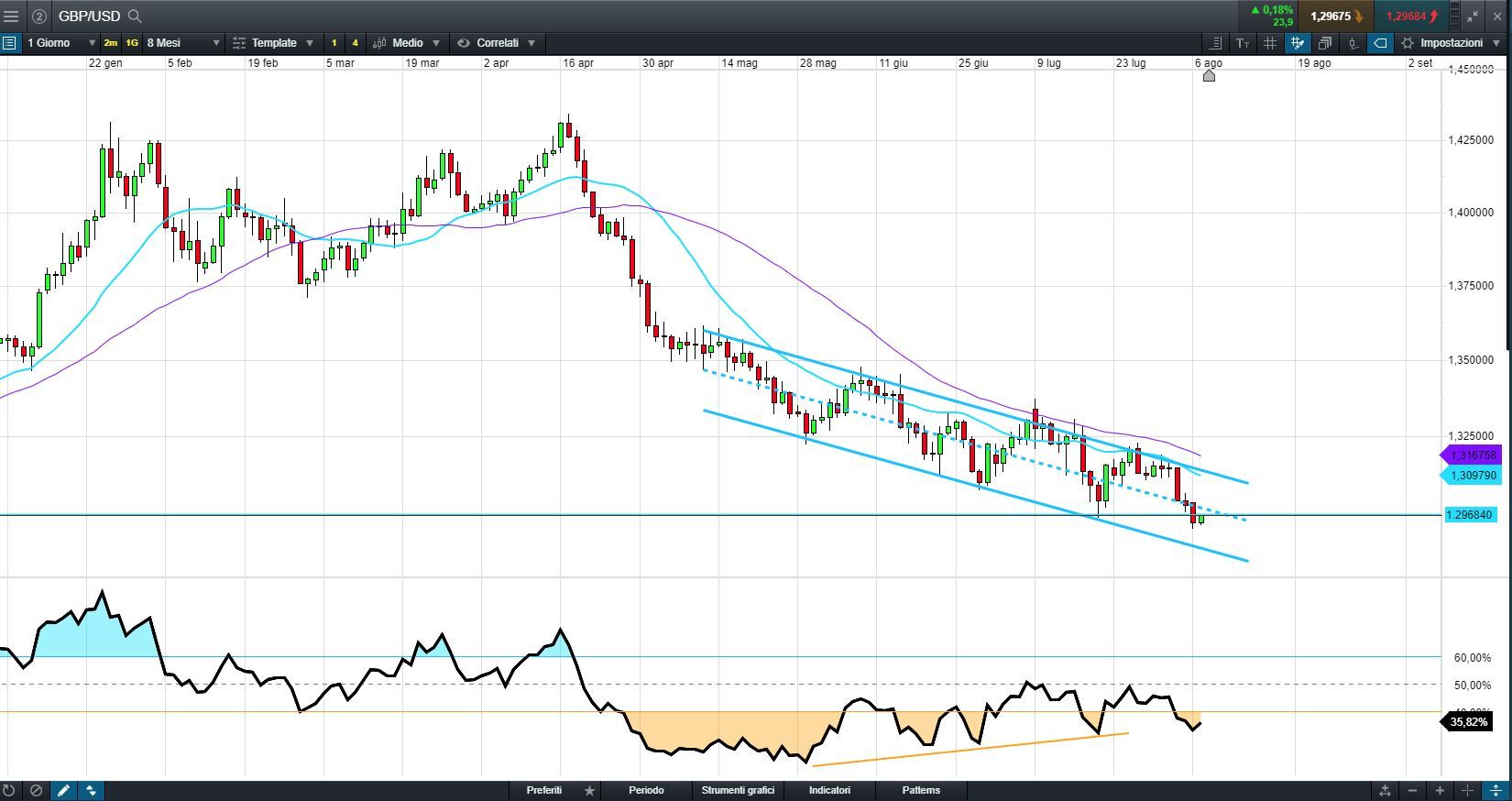
Task: Click the 1,296840 current price label
Action: click(1470, 515)
